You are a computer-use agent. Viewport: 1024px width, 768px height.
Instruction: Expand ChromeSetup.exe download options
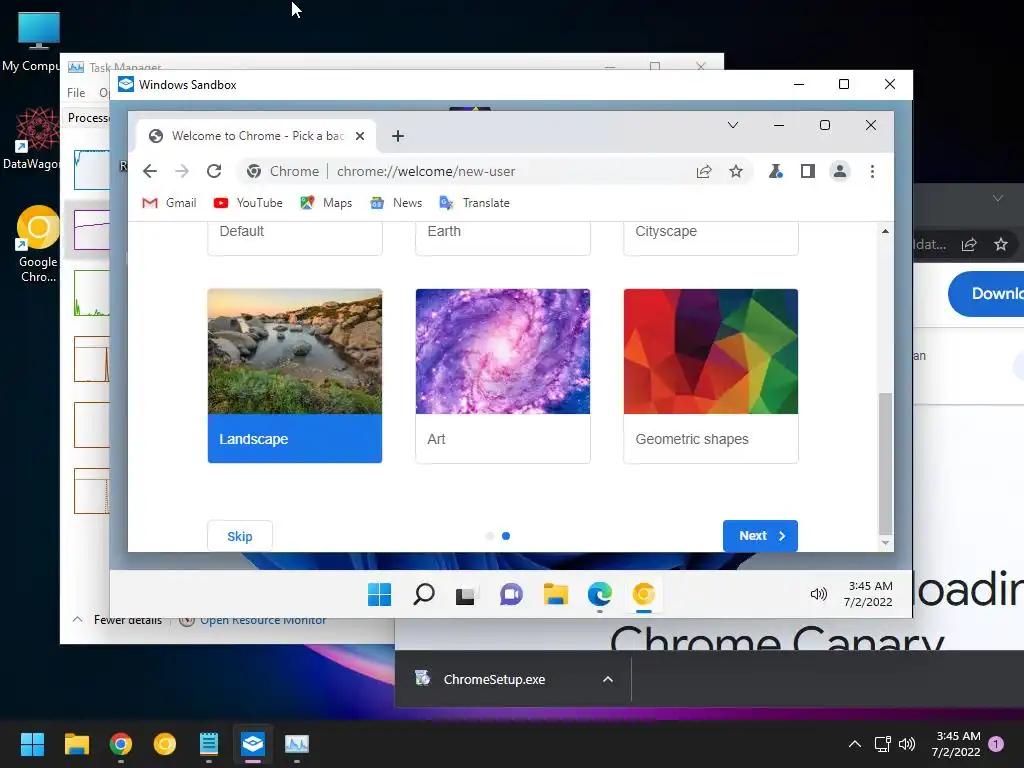click(607, 679)
